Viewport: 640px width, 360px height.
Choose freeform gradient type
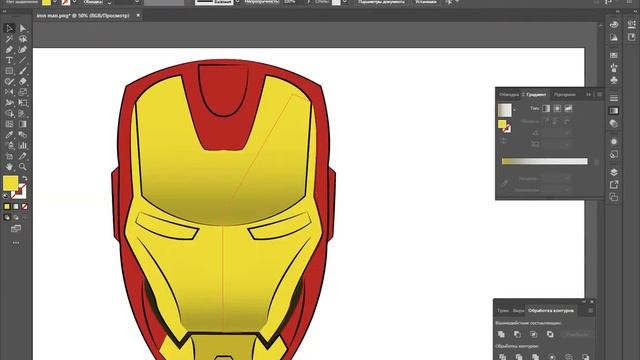(568, 109)
